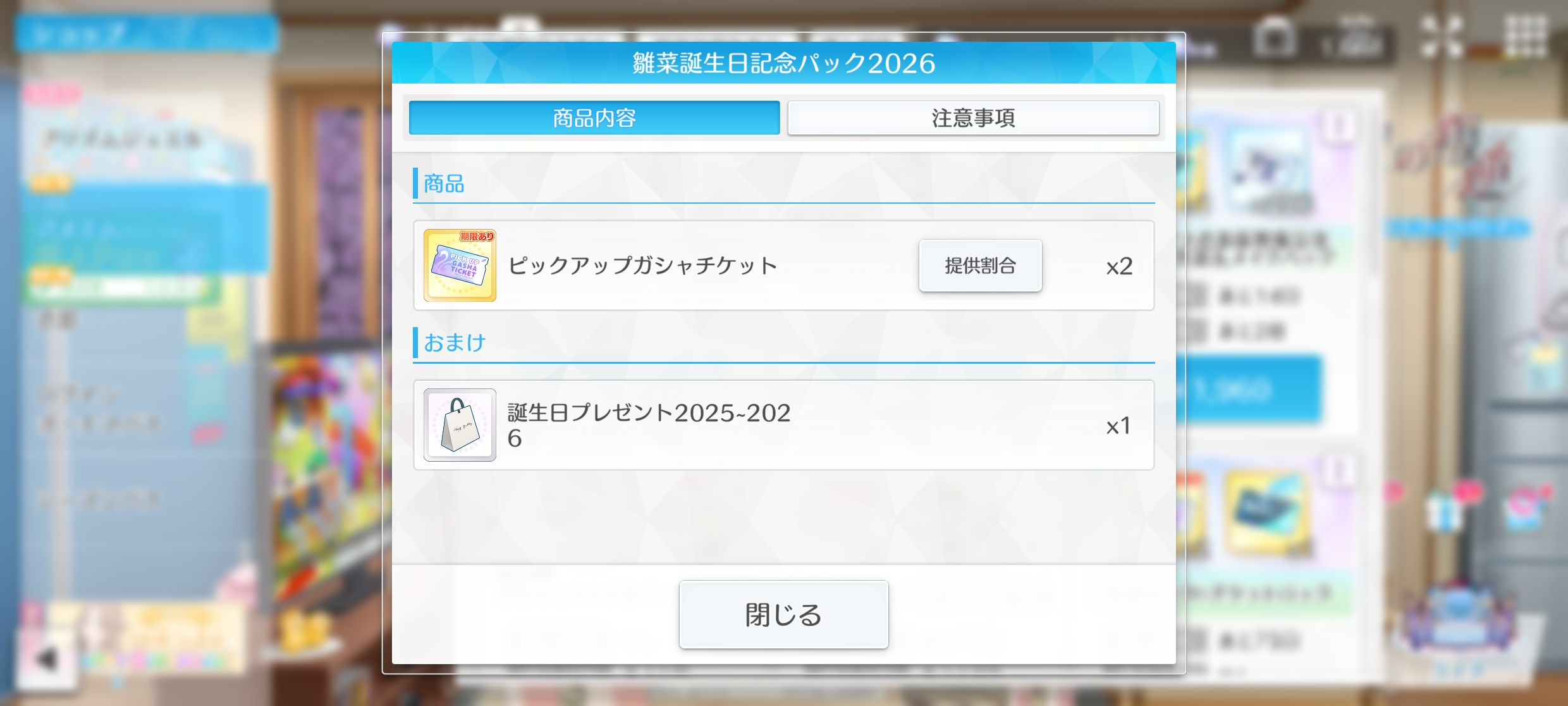Image resolution: width=1568 pixels, height=706 pixels.
Task: Click the おまけ section header
Action: click(x=455, y=343)
